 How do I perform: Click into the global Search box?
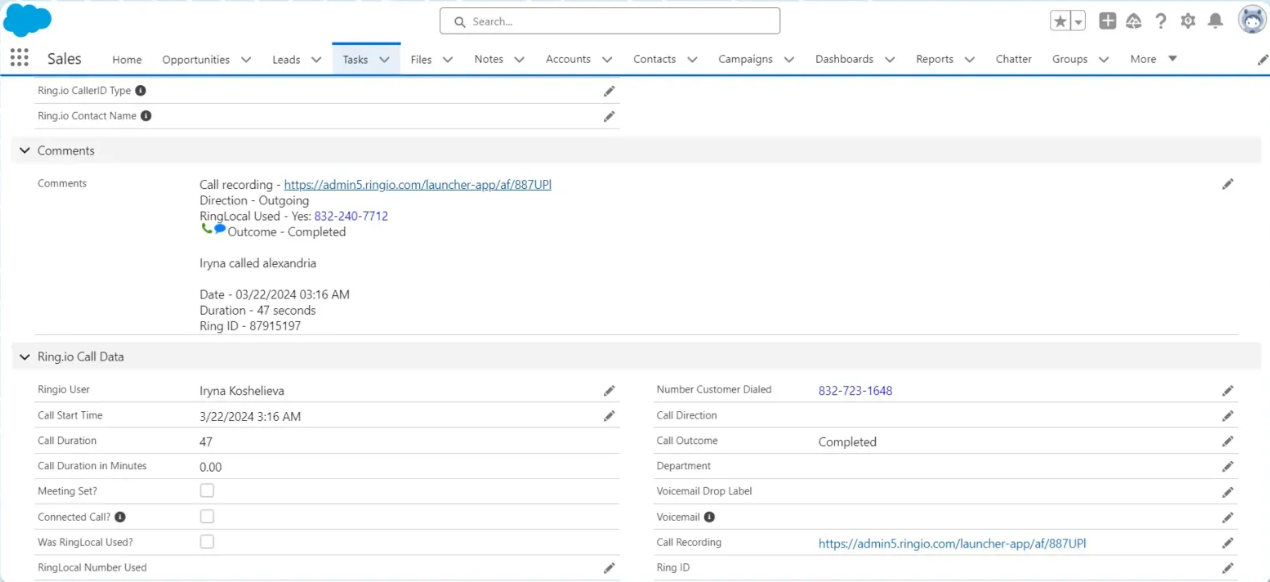point(610,21)
